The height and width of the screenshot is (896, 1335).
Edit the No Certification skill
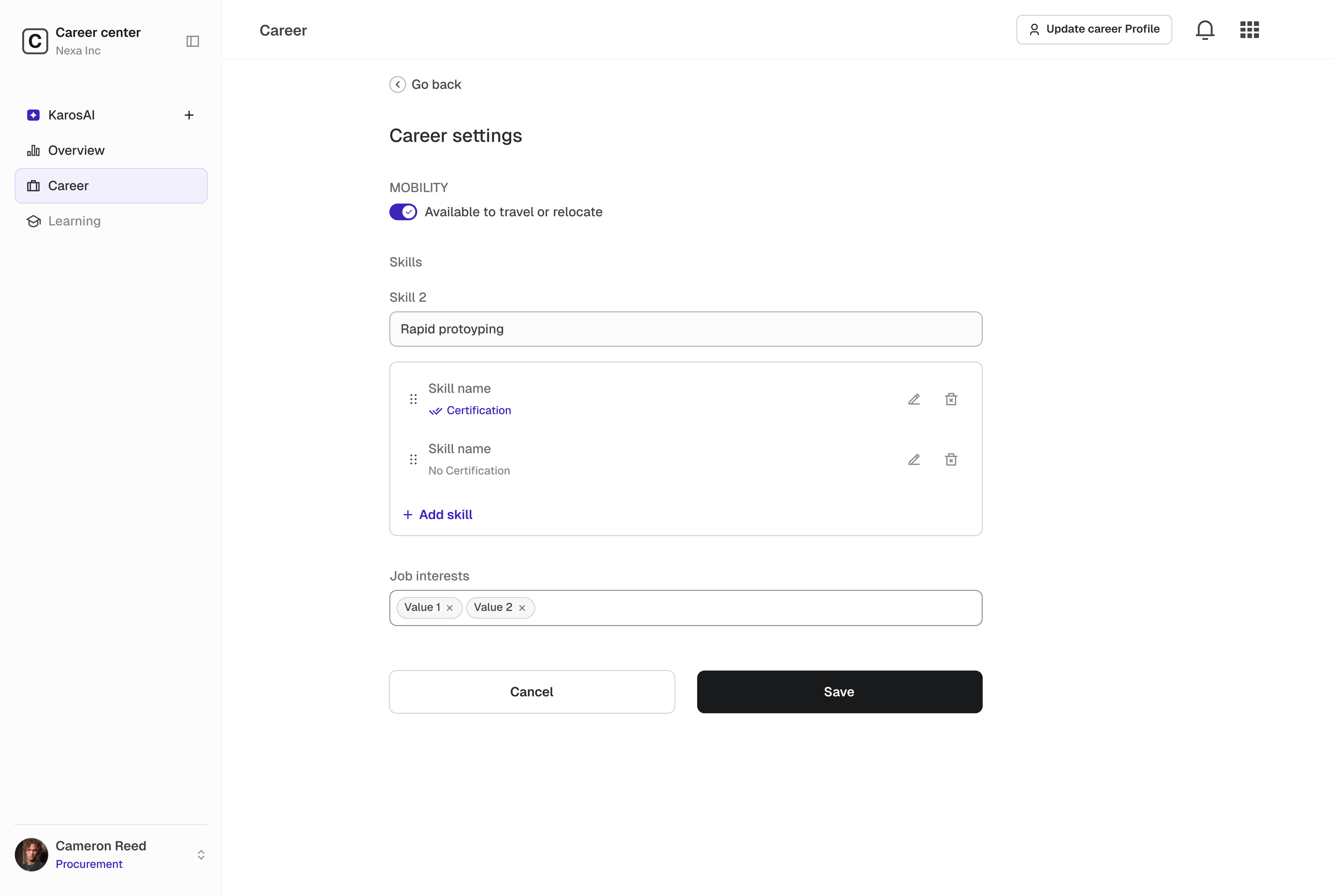pos(914,459)
